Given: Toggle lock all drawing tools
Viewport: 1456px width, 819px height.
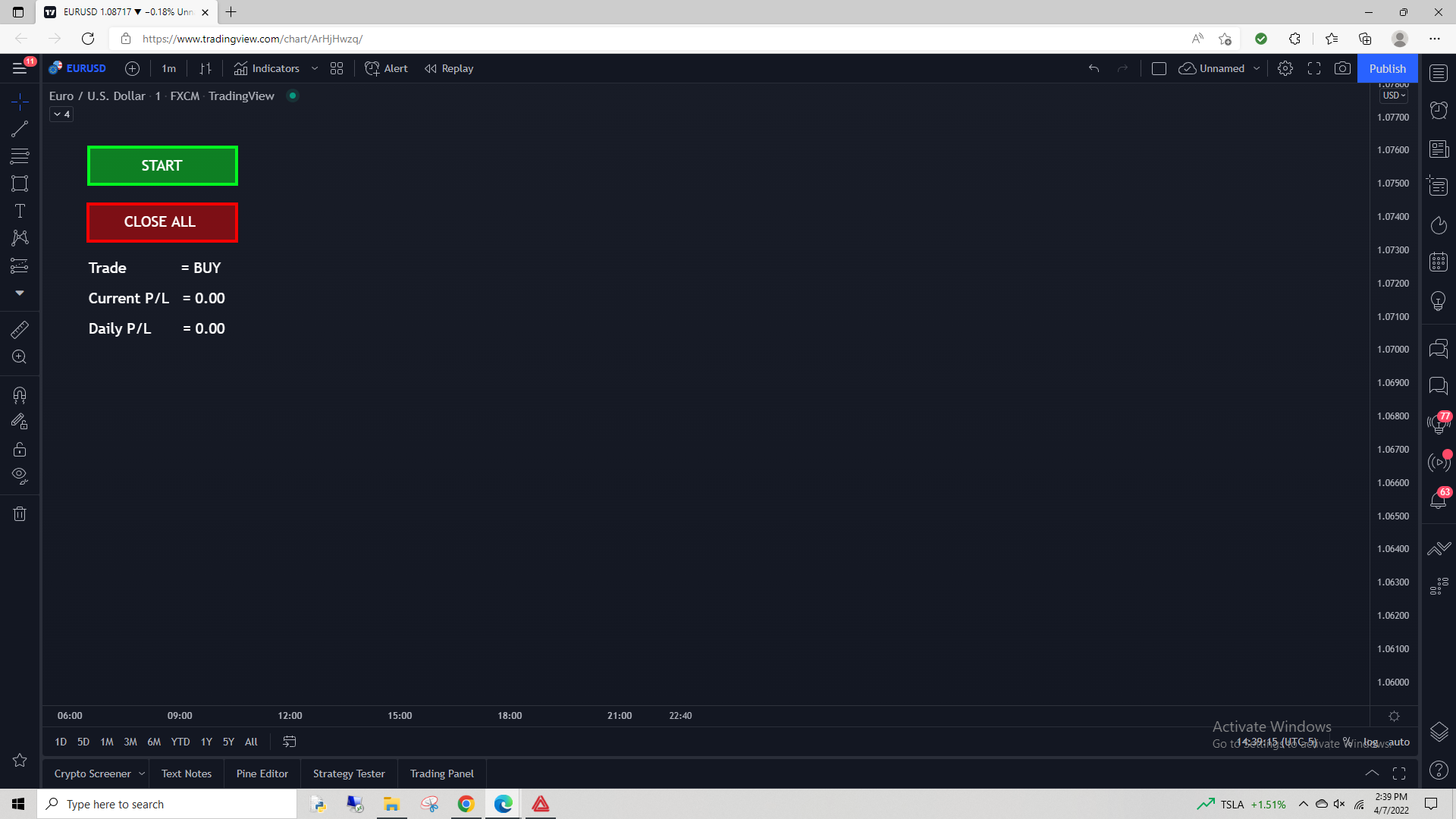Looking at the screenshot, I should 20,450.
